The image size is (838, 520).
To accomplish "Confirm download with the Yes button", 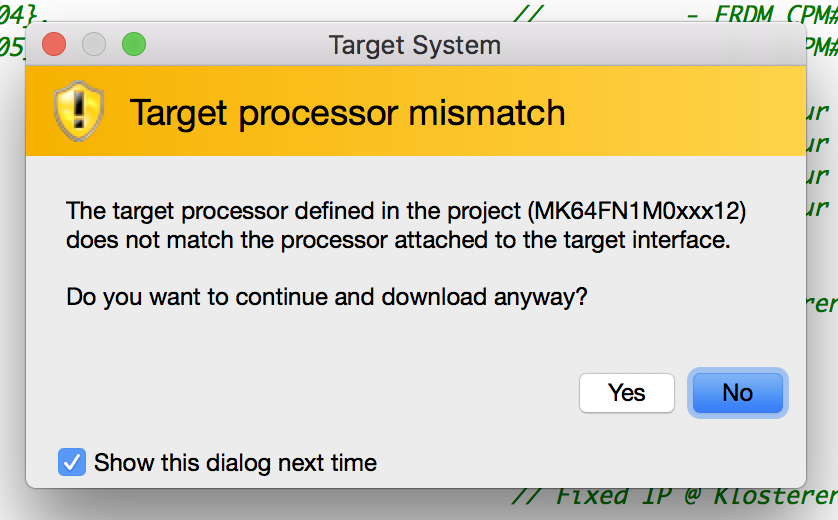I will [627, 393].
